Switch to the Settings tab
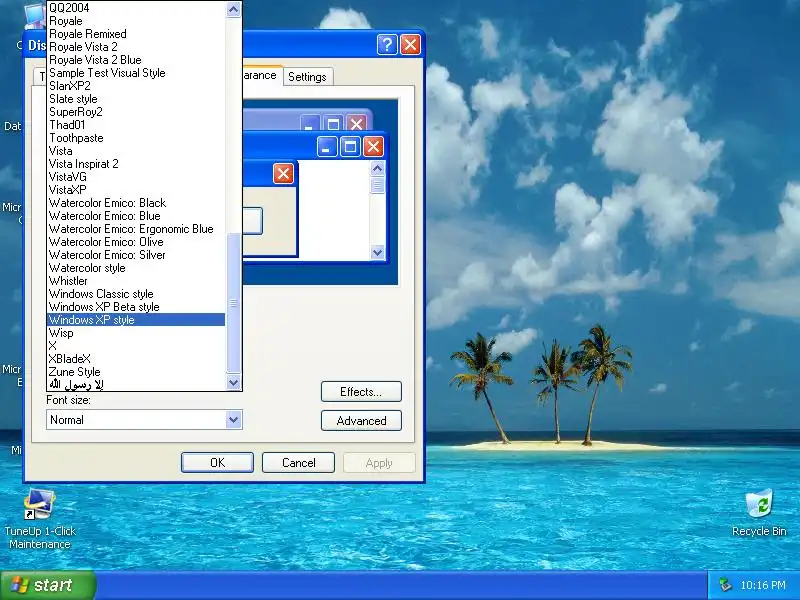 [x=307, y=77]
